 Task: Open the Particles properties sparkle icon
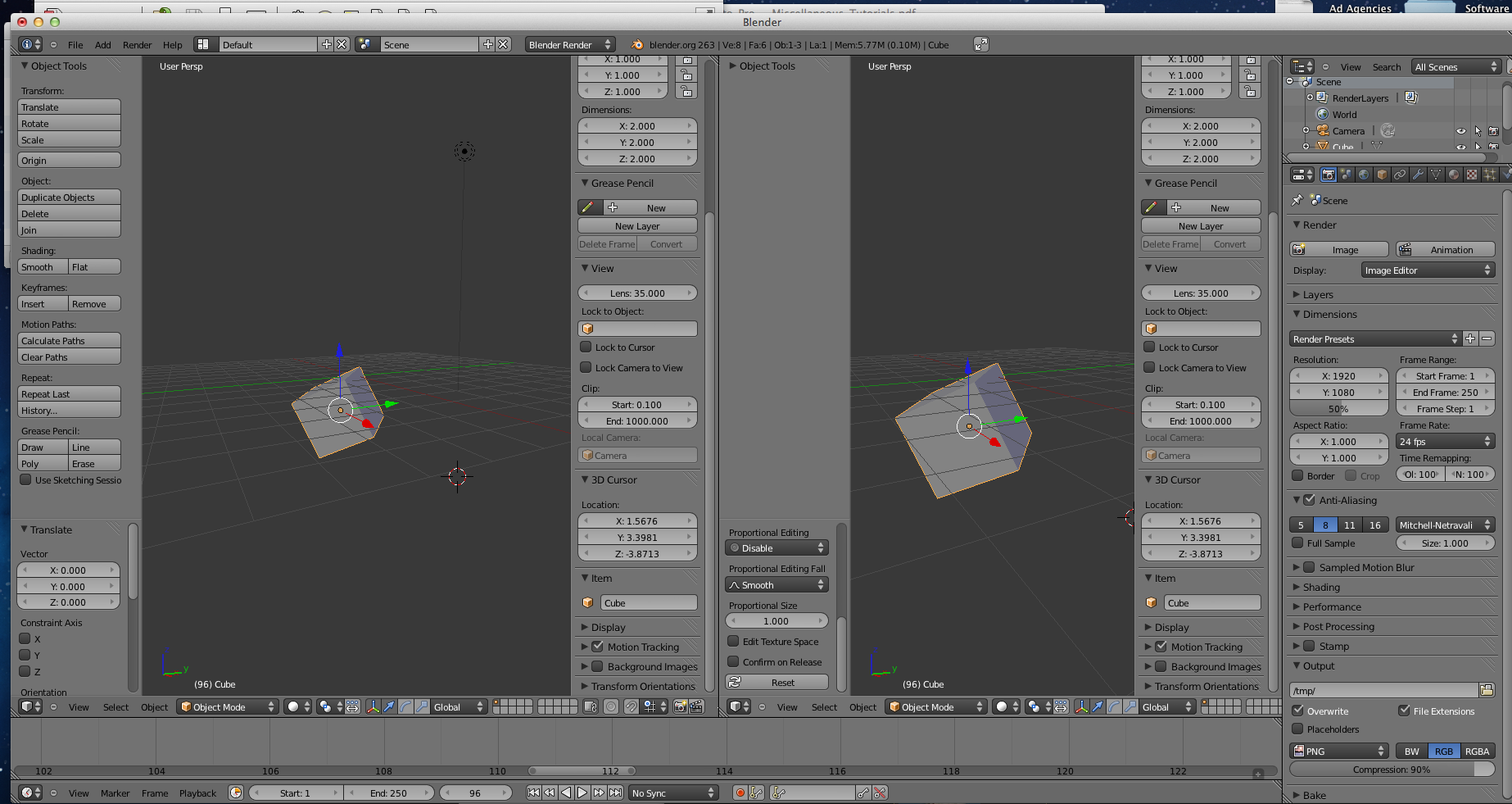point(1490,175)
